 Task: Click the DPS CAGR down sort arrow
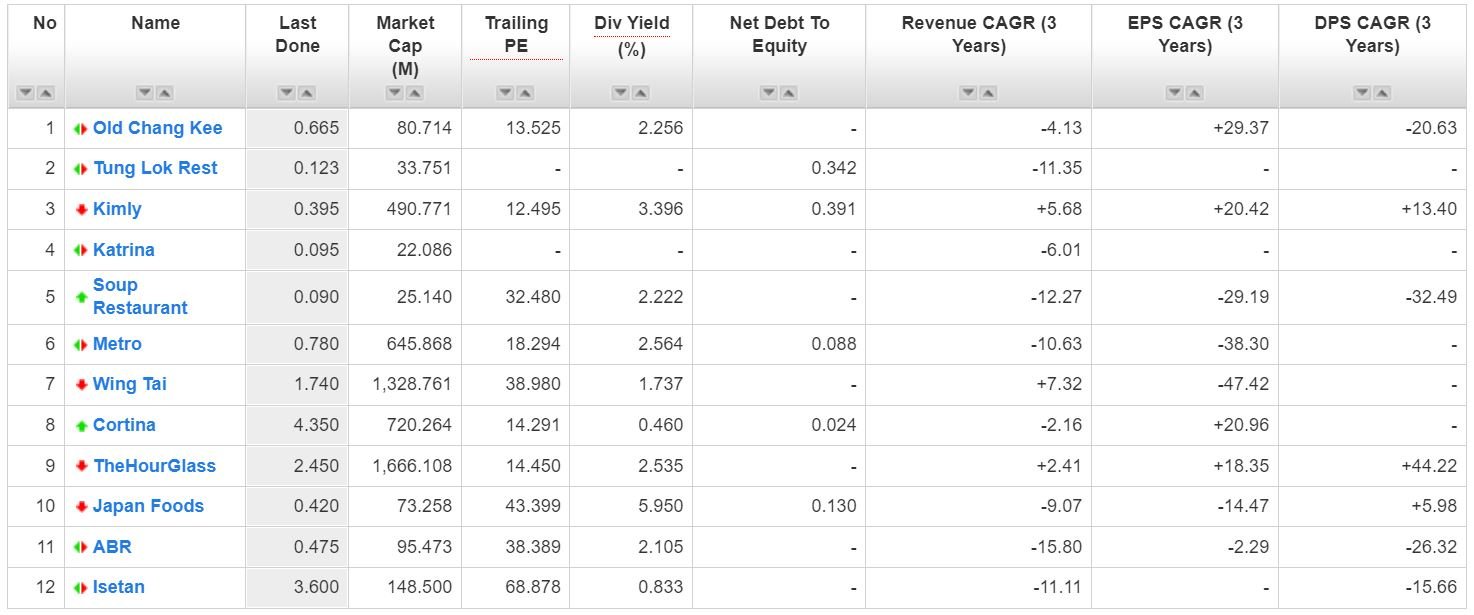point(1362,93)
